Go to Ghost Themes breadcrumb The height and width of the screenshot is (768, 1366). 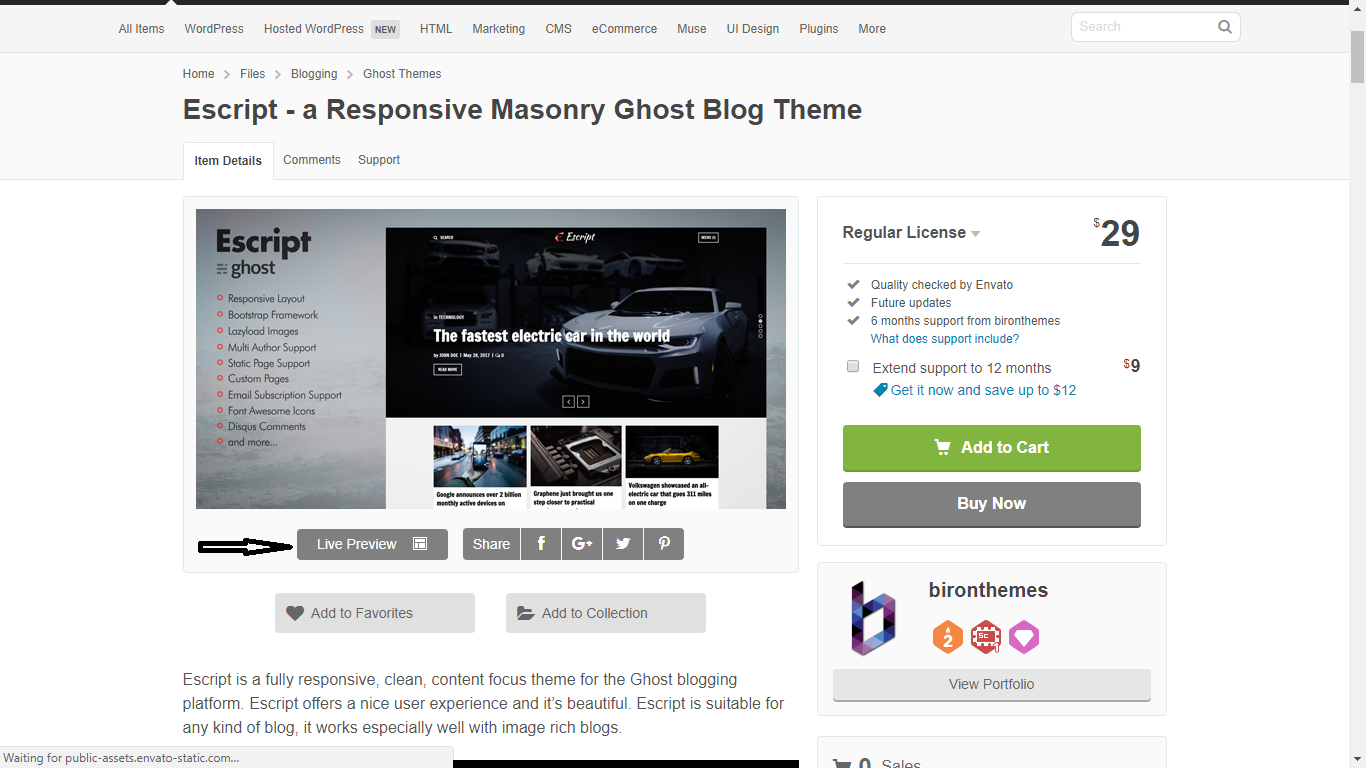point(402,74)
